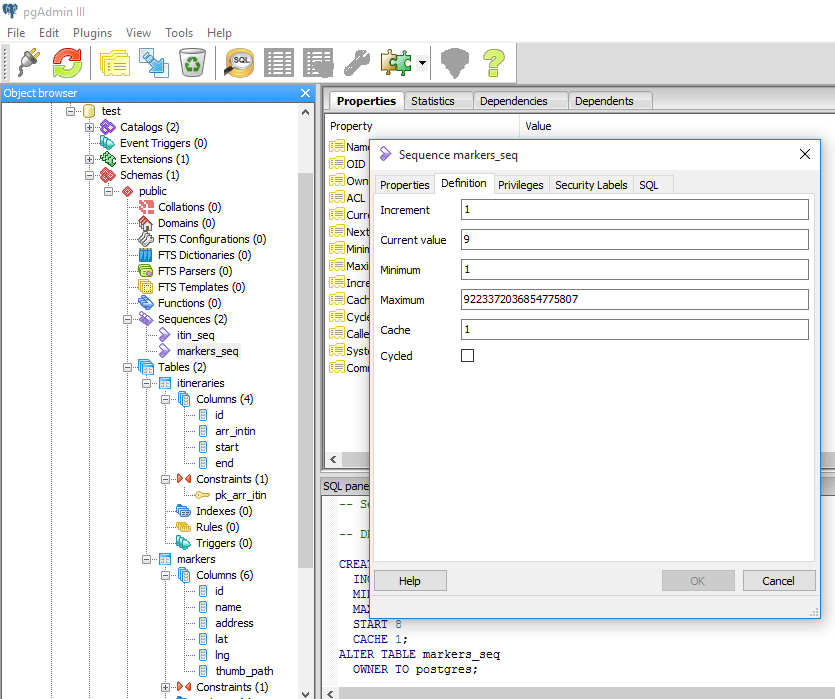
Task: Open the Maintenance wrench icon
Action: [357, 62]
